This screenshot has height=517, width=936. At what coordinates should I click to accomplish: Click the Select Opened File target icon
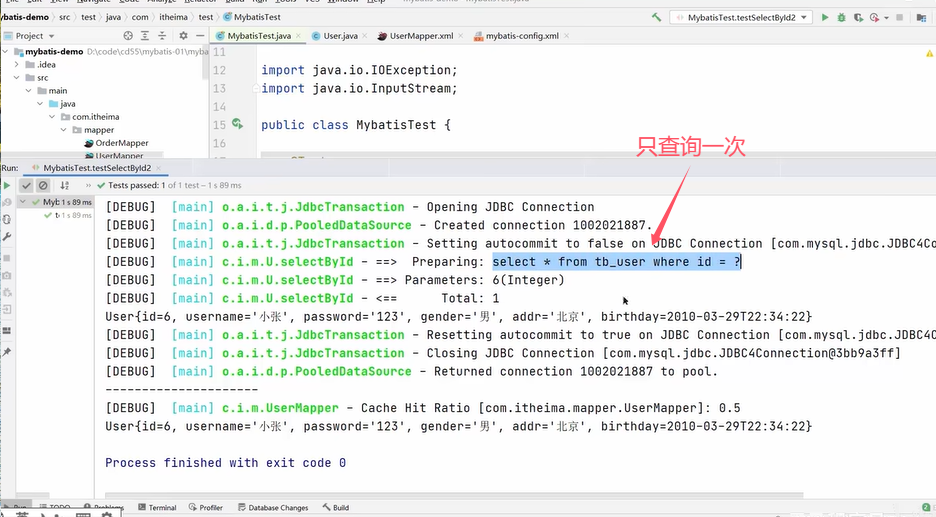128,36
